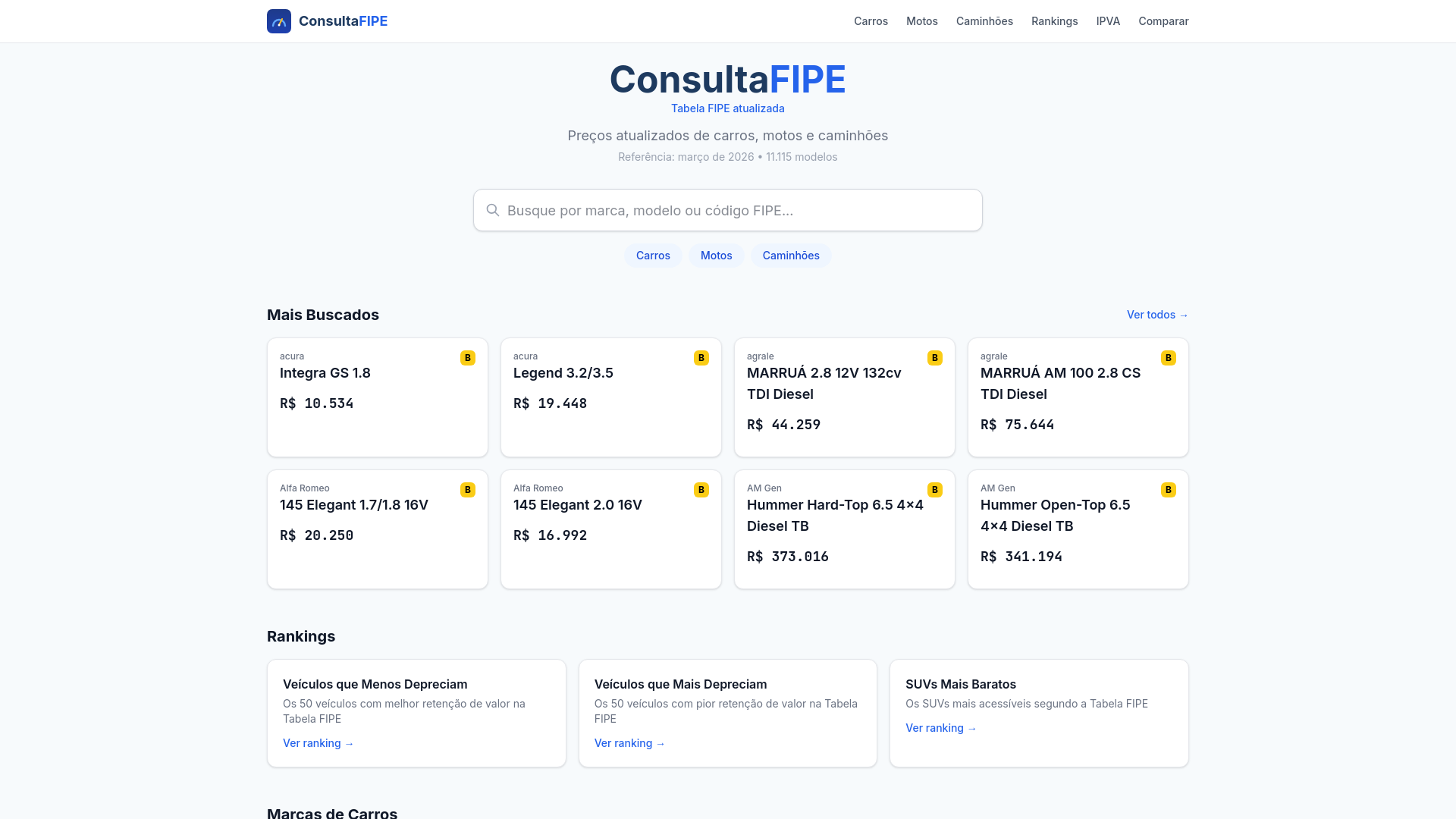Open the Legend 3.2/3.5 vehicle card
The width and height of the screenshot is (1456, 819).
[x=611, y=397]
